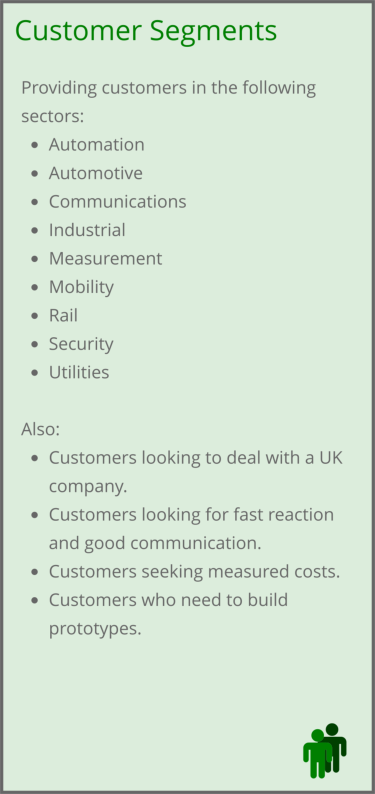Click the Communications sector entry
The width and height of the screenshot is (375, 794).
[x=117, y=202]
